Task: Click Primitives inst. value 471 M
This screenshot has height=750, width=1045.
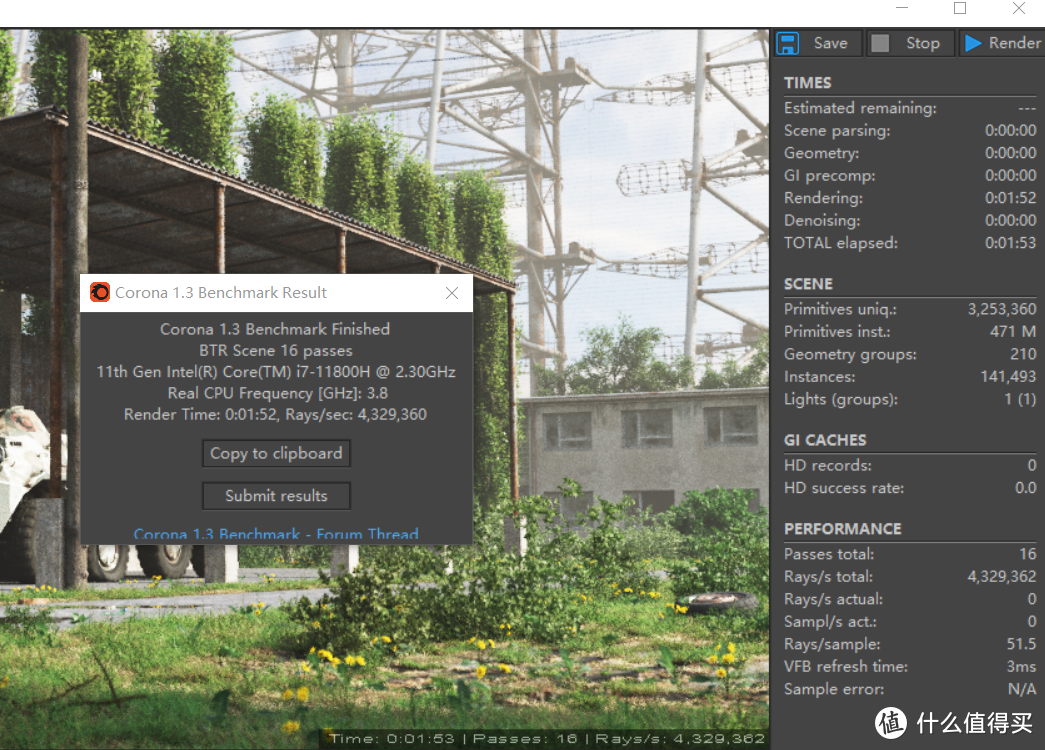Action: (1012, 332)
